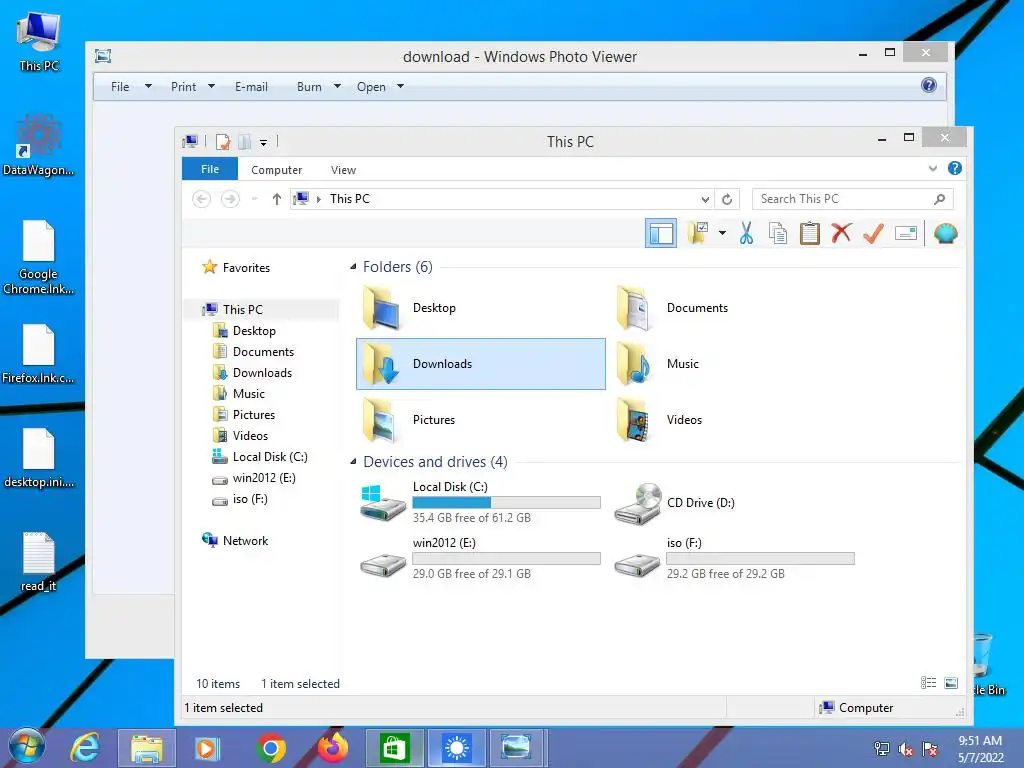Click Local Disk (C:) usage bar

506,502
